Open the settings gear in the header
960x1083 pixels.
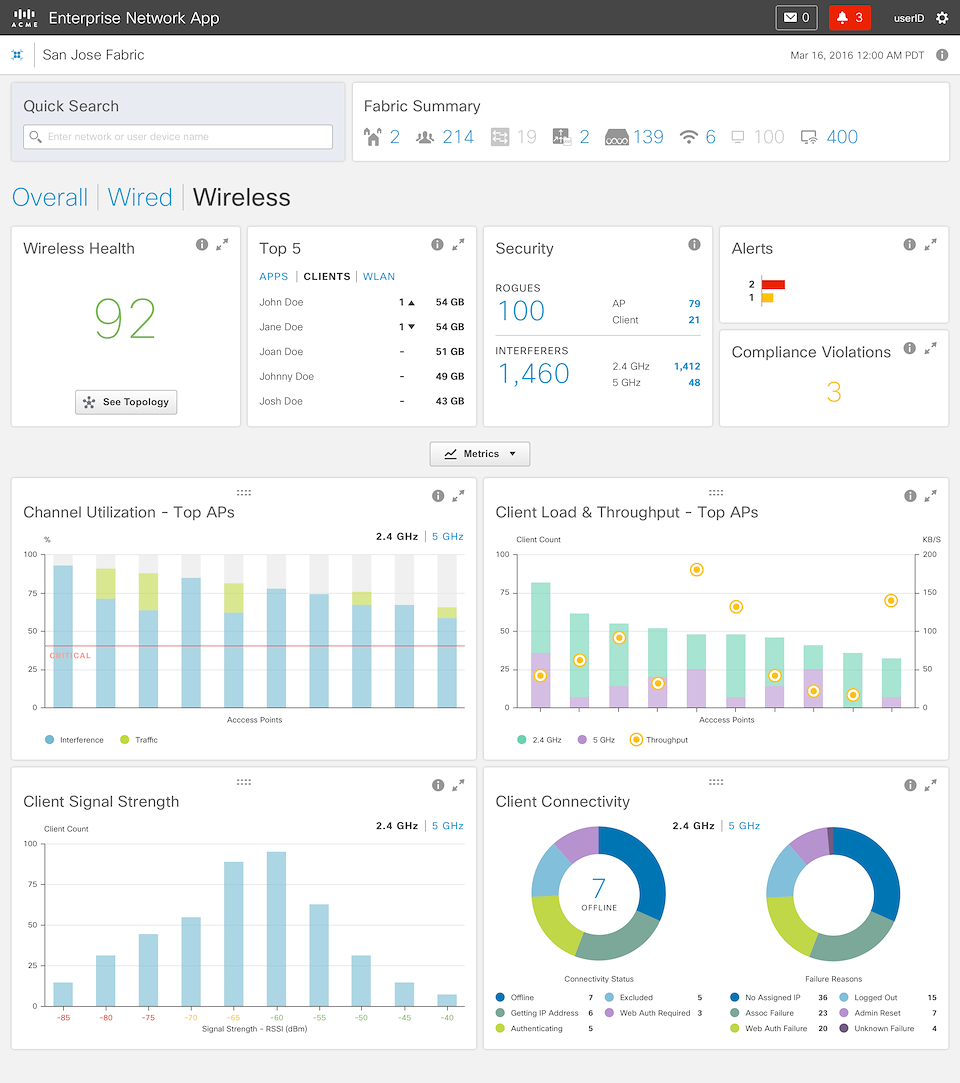941,18
